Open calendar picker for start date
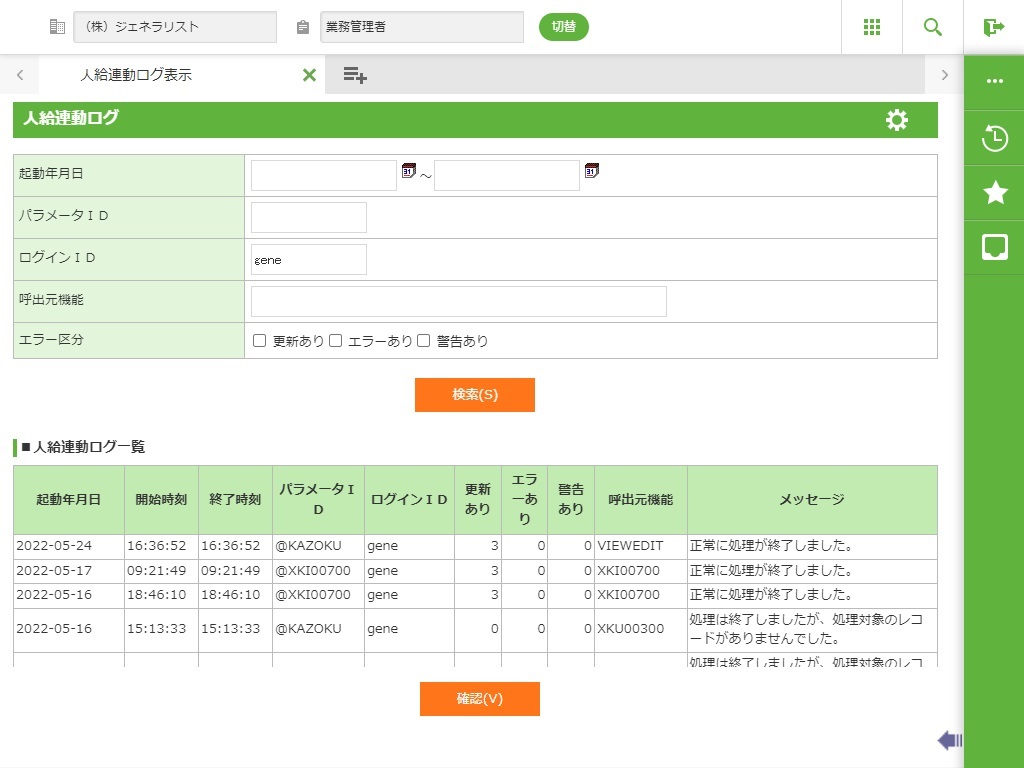 [408, 171]
